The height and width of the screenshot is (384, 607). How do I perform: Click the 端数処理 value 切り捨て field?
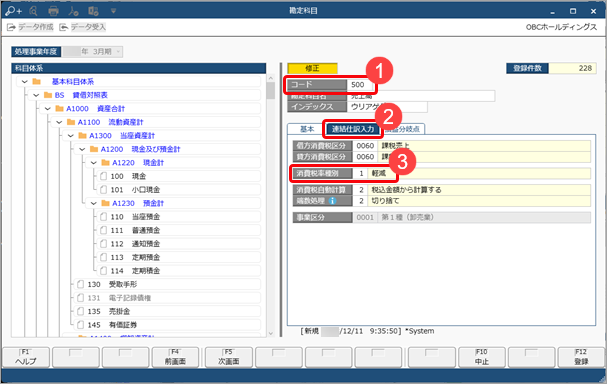coord(479,201)
